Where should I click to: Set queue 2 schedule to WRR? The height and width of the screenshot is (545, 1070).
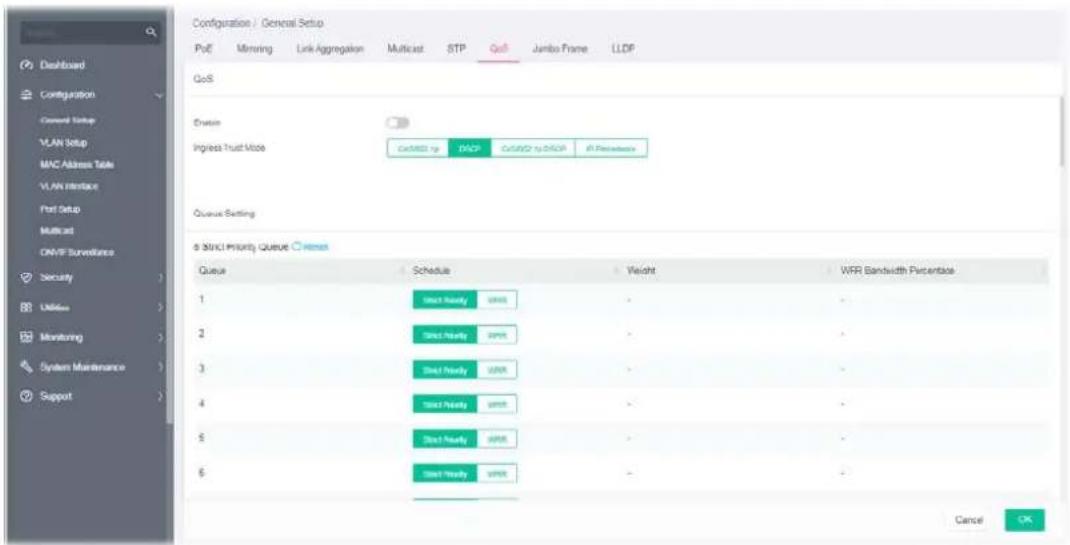point(497,335)
